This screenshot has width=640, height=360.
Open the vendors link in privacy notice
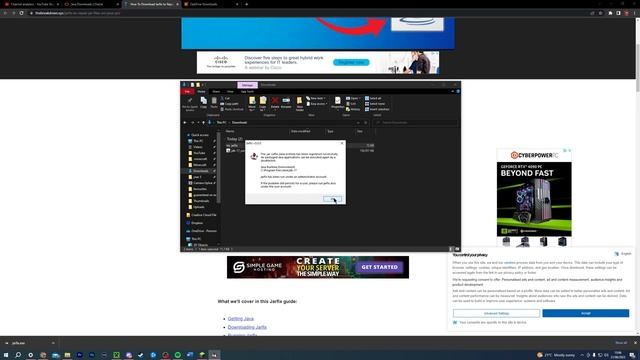(509, 263)
